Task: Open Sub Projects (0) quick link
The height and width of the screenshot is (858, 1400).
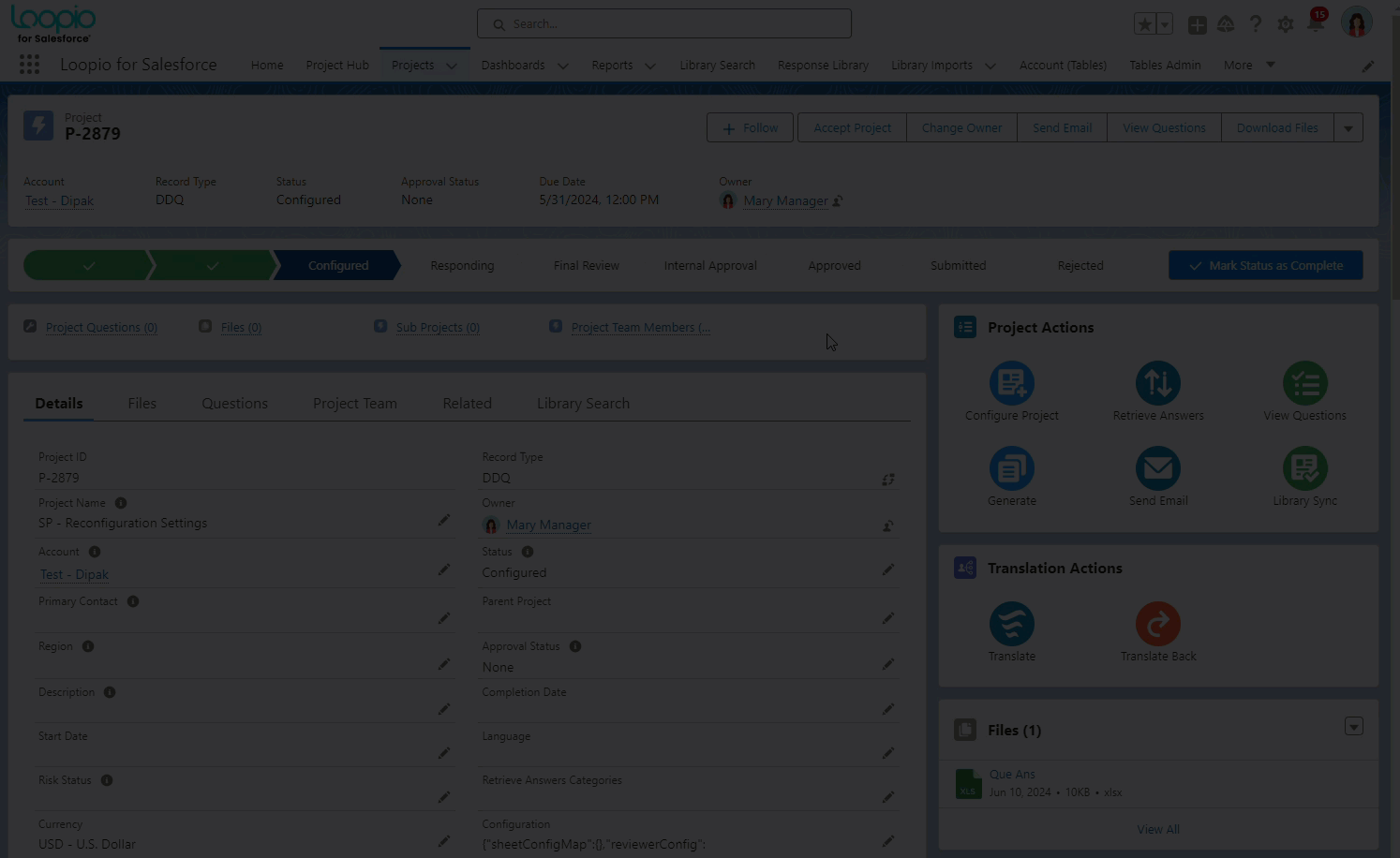Action: pos(438,327)
